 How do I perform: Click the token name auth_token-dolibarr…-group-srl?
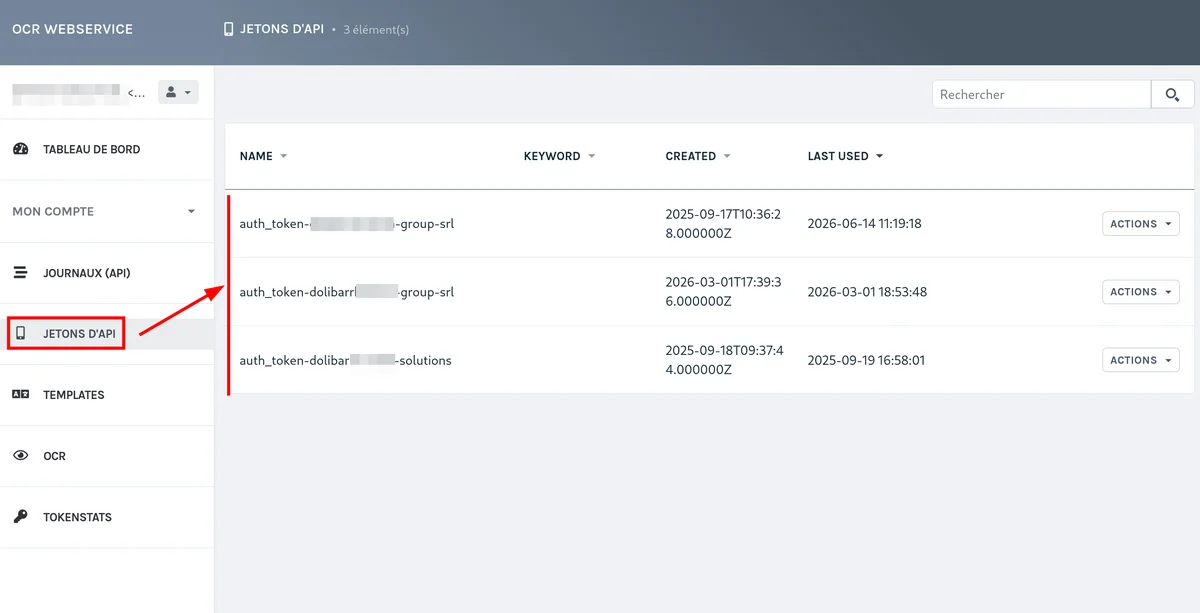[x=347, y=292]
